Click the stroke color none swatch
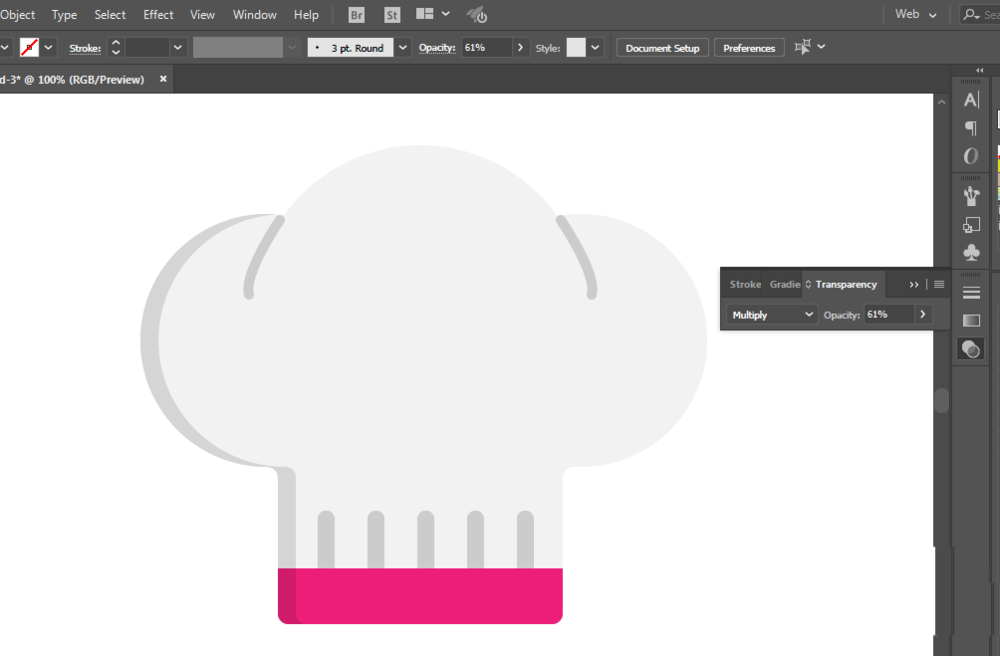This screenshot has width=1000, height=656. pyautogui.click(x=29, y=47)
